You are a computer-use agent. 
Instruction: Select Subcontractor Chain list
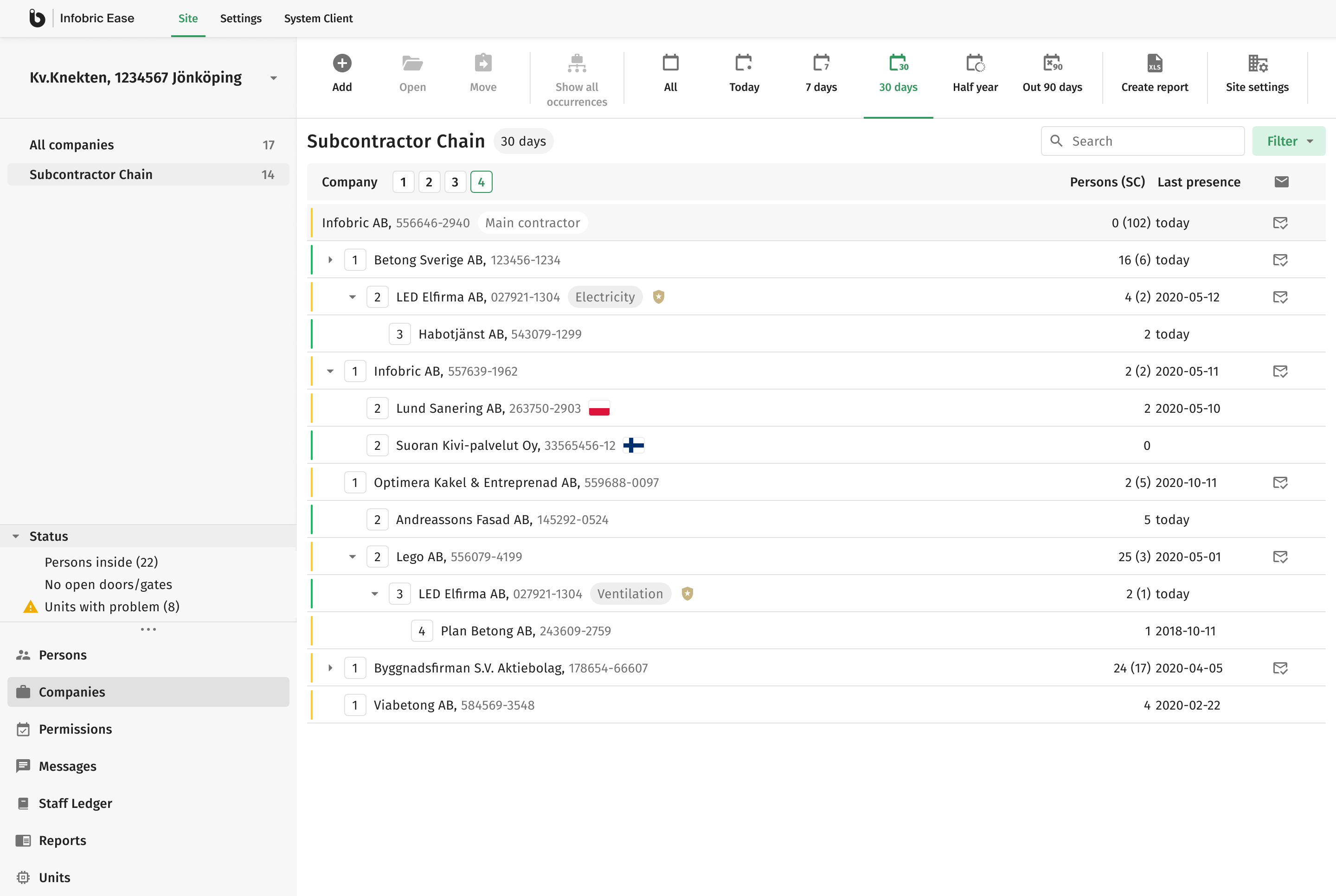coord(148,175)
